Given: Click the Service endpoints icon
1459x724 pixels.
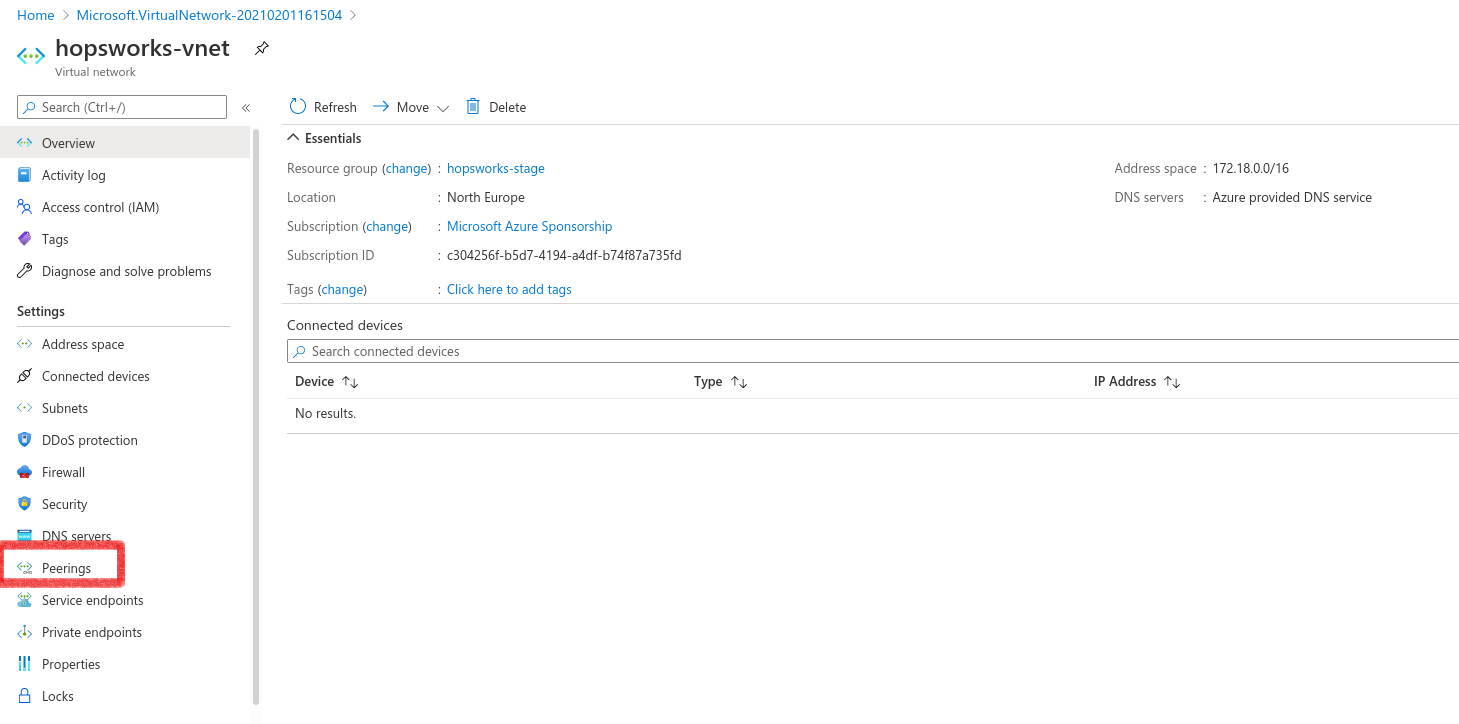Looking at the screenshot, I should click(25, 600).
